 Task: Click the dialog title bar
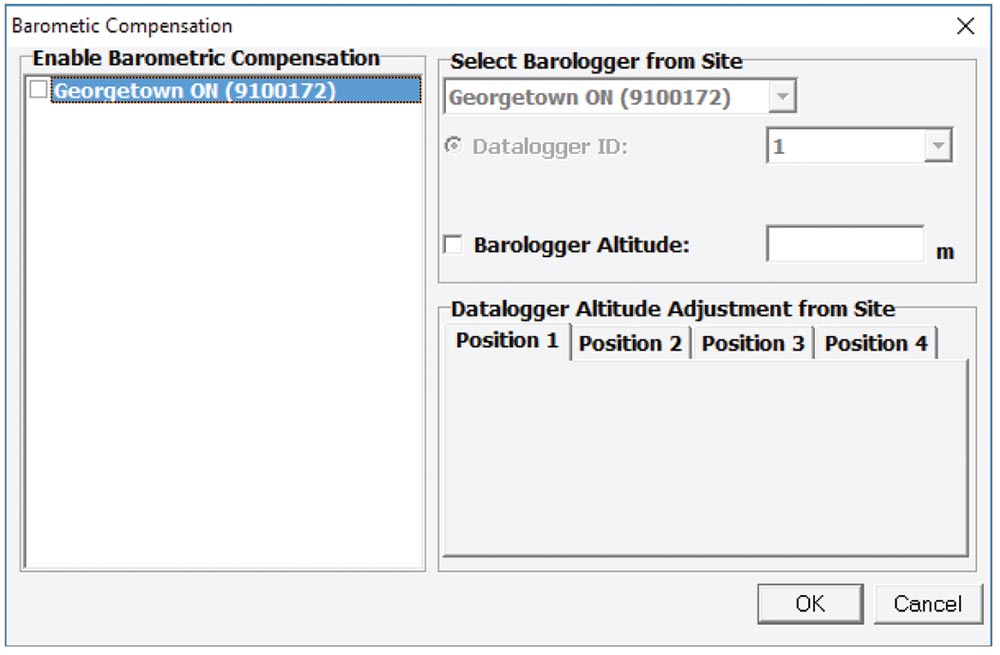pyautogui.click(x=400, y=24)
